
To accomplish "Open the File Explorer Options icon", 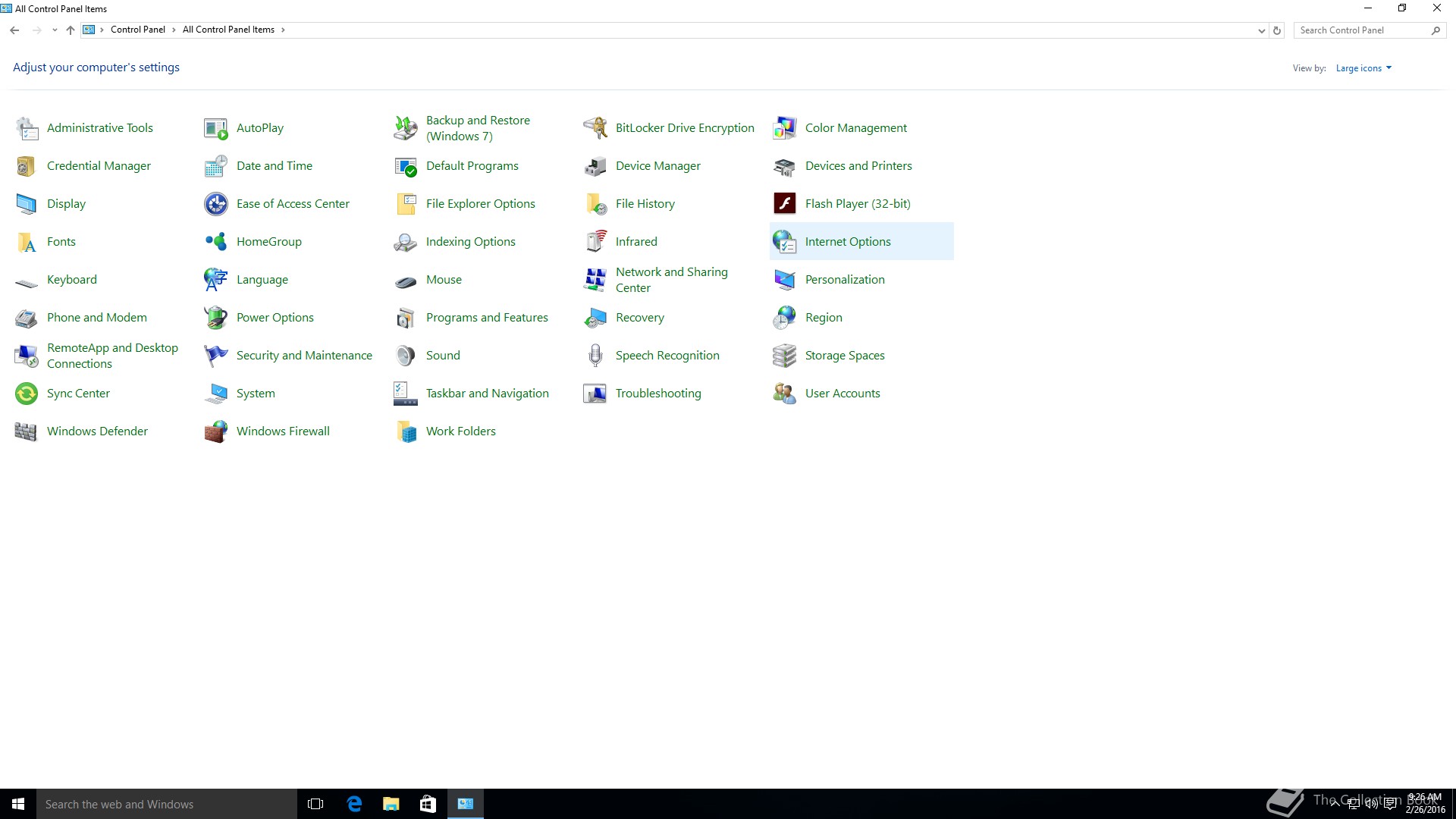I will [x=406, y=204].
